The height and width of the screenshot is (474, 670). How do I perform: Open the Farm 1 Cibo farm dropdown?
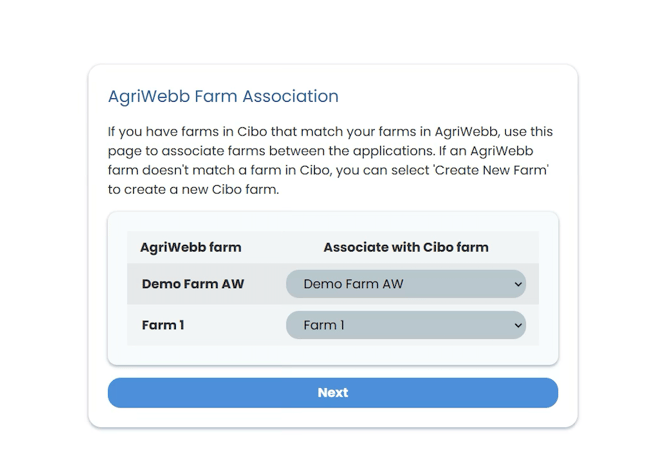[x=405, y=325]
